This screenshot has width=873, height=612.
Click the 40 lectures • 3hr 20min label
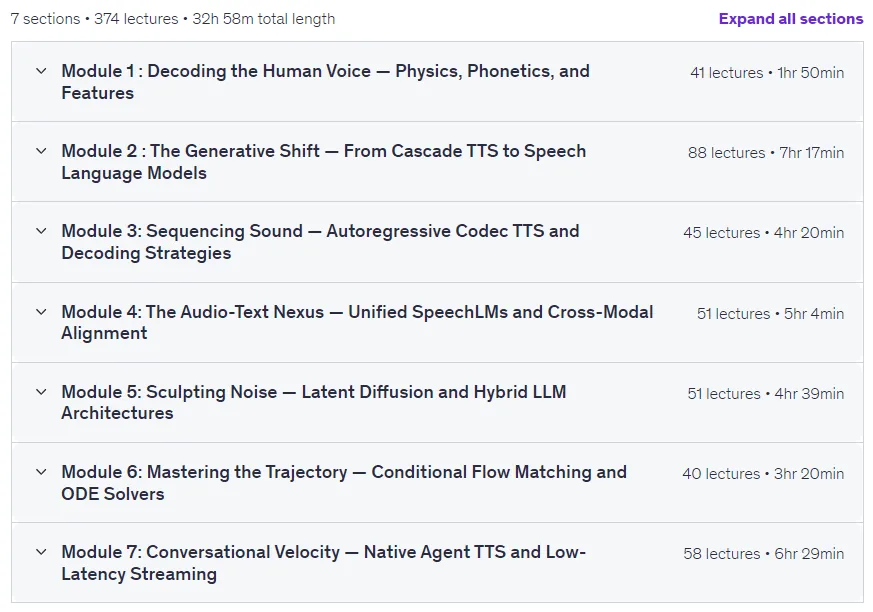pos(763,473)
